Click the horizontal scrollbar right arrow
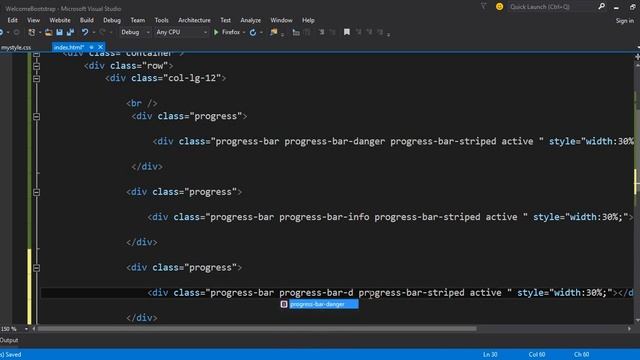 point(629,329)
